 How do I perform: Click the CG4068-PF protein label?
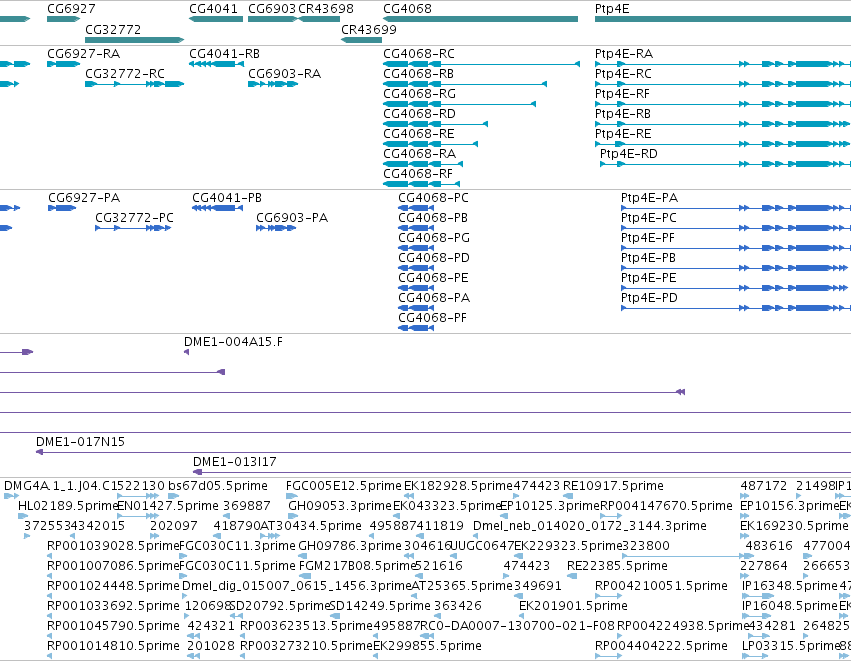tap(433, 317)
